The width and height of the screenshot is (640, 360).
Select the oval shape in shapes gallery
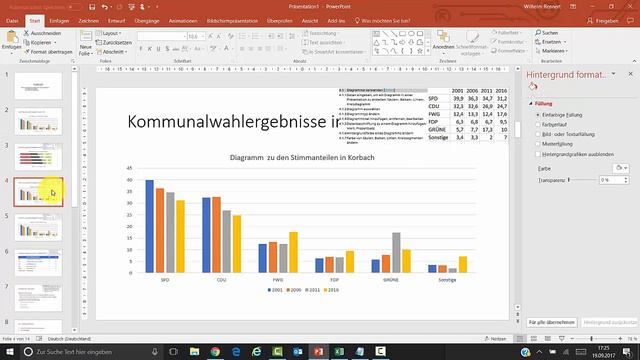tap(411, 33)
